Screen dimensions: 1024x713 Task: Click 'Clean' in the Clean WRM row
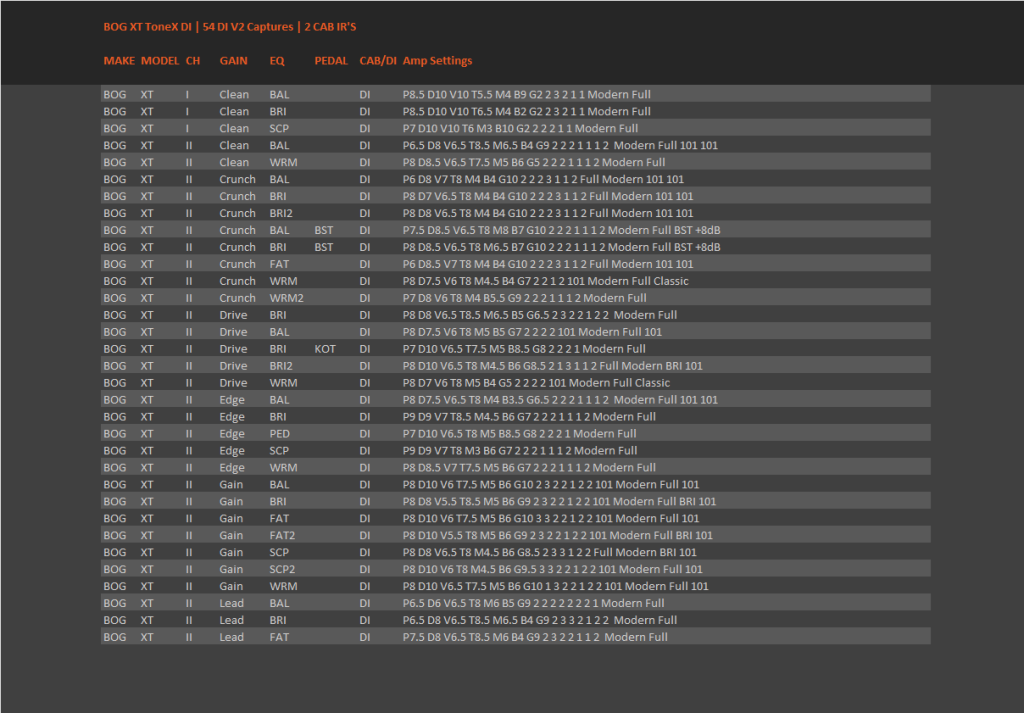coord(234,163)
